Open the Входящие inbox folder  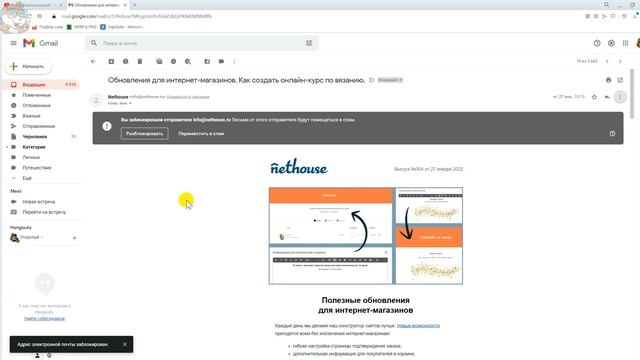[42, 84]
